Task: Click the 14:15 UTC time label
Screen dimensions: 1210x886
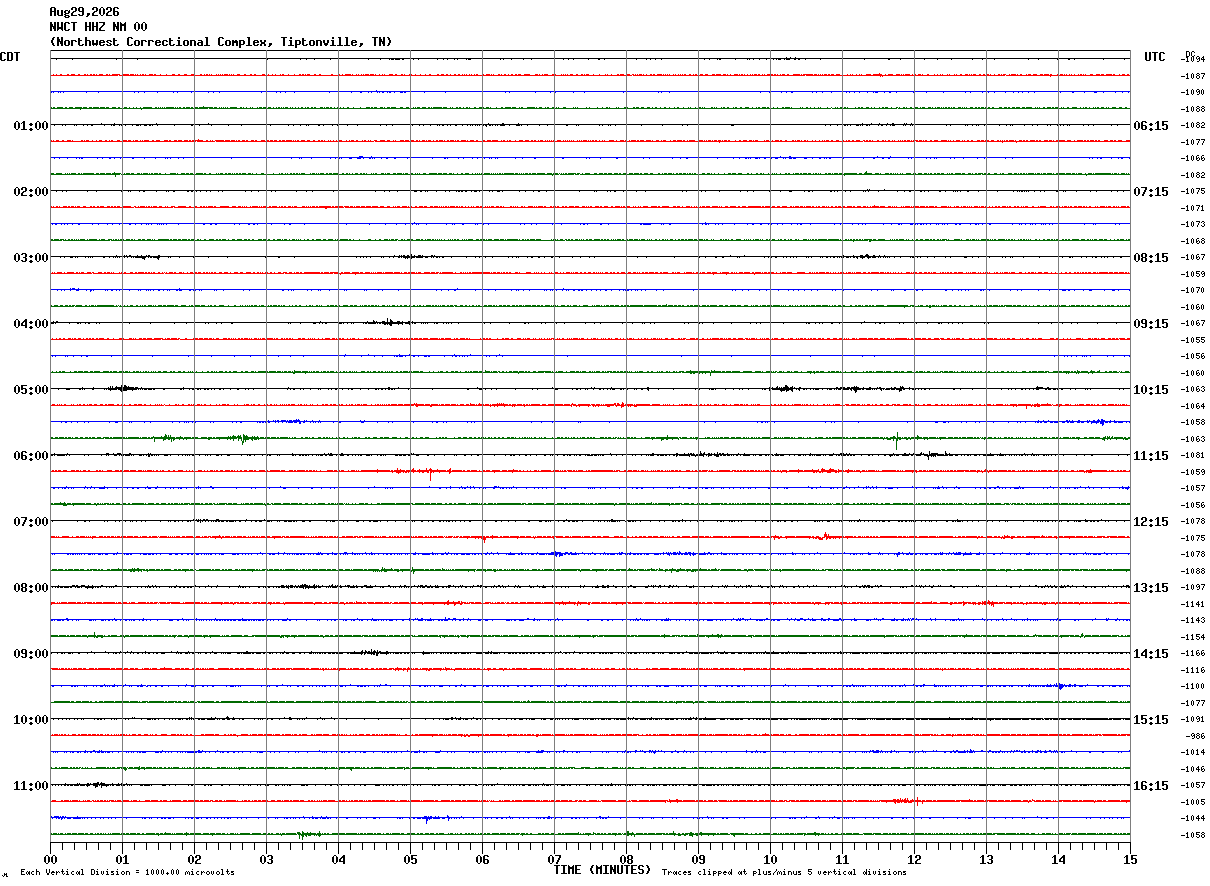Action: (x=1150, y=654)
